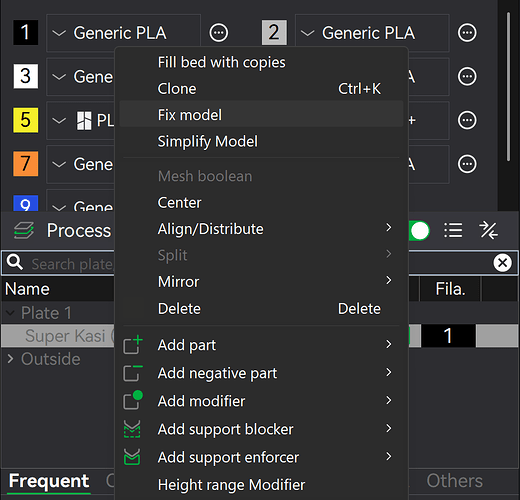Select filament color swatch 5 yellow

[26, 120]
